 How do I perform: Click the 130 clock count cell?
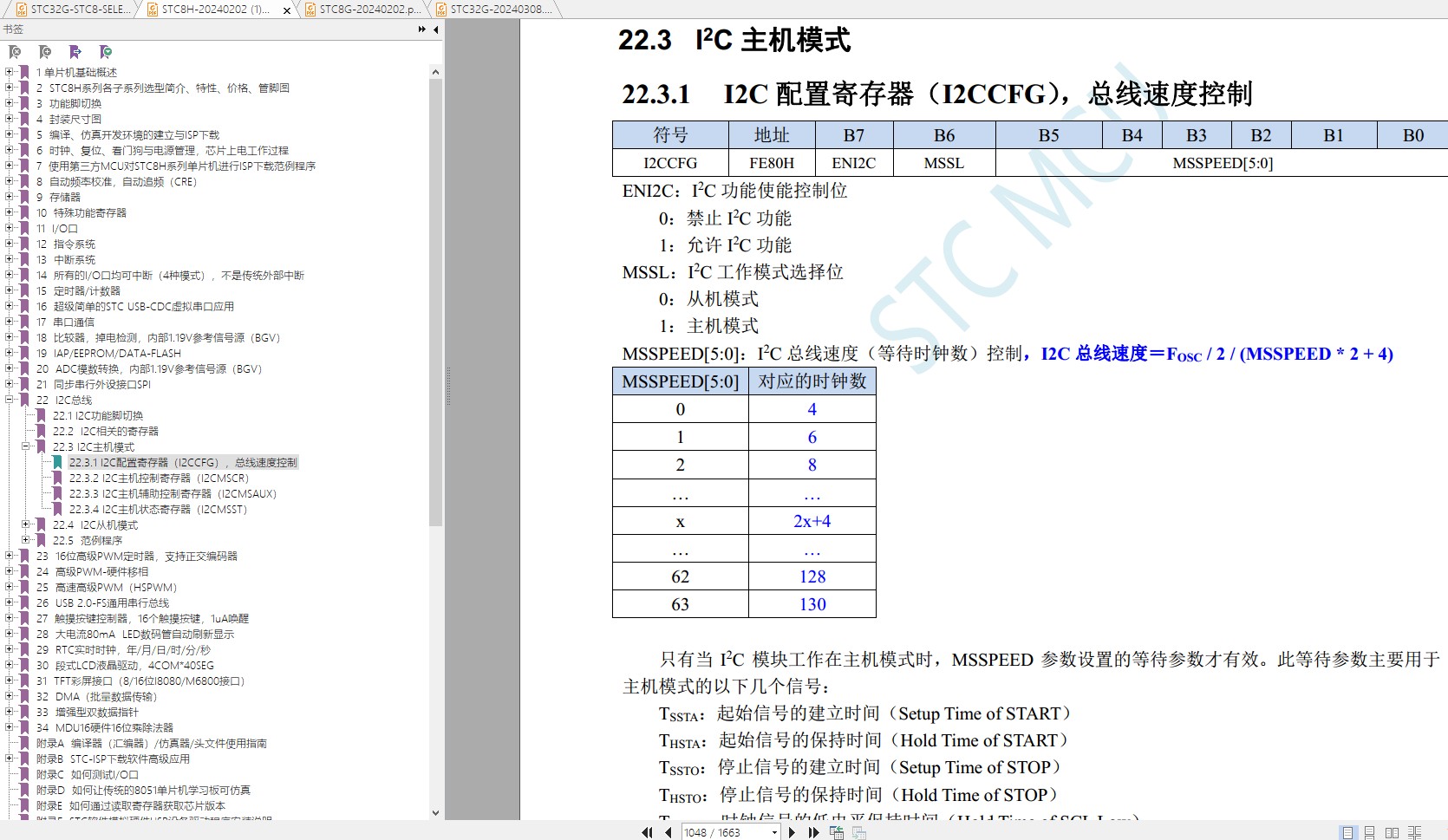click(812, 604)
